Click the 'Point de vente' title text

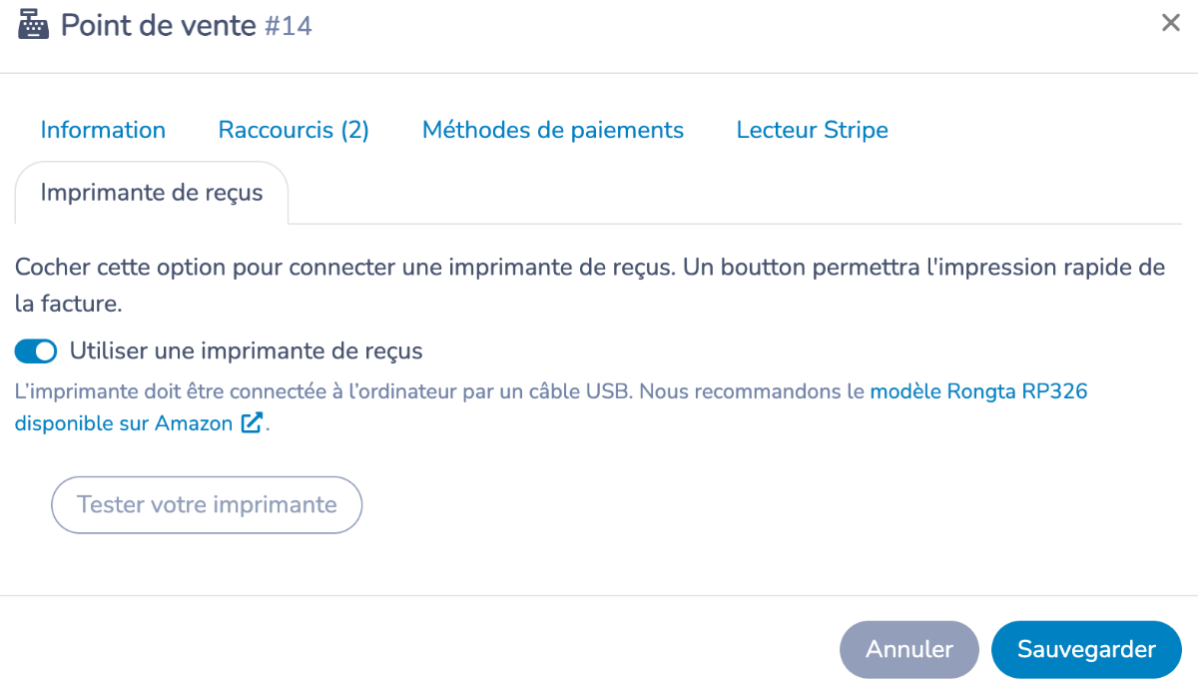[x=158, y=25]
